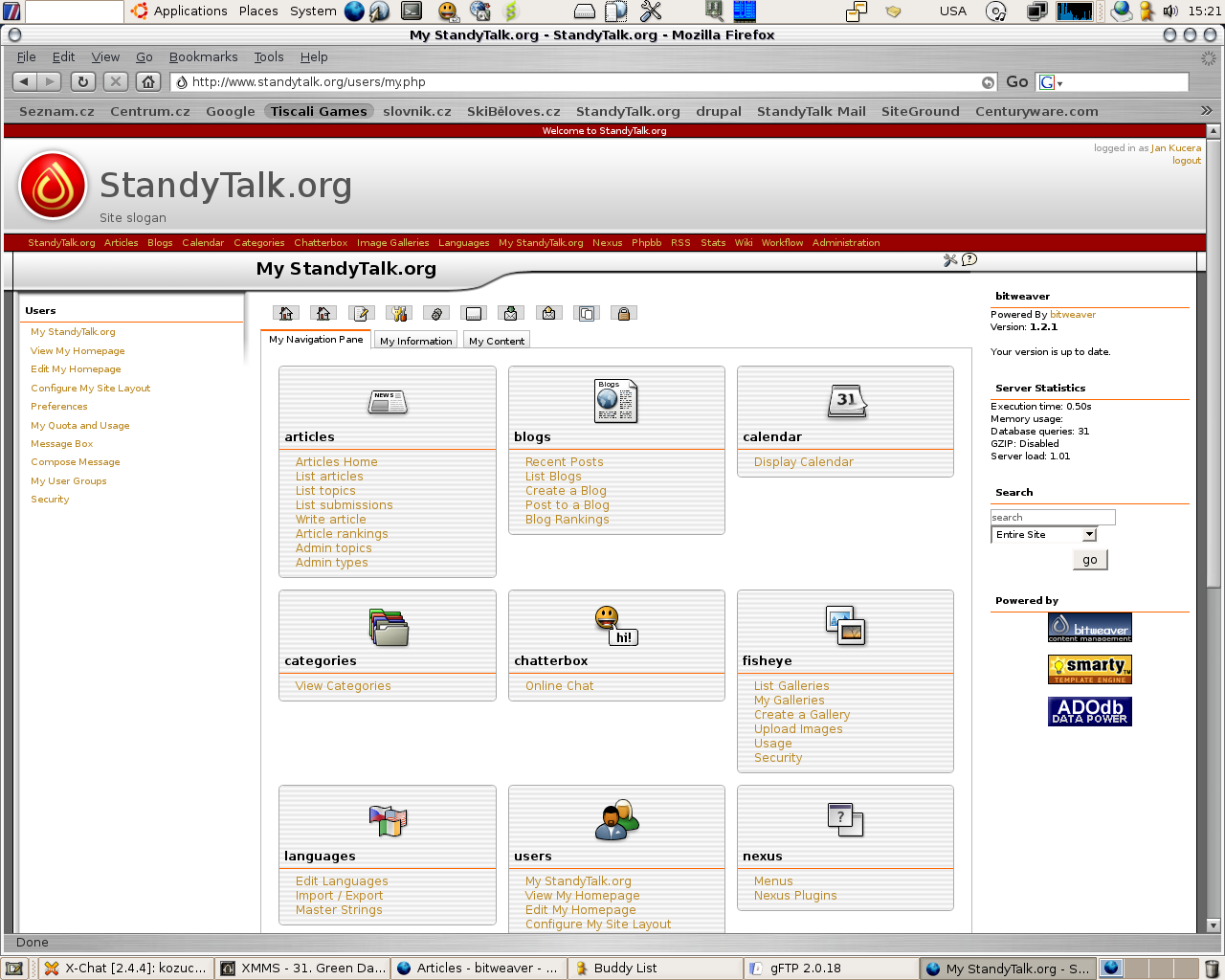Open the Buddy List taskbar window
1225x980 pixels.
coord(657,969)
